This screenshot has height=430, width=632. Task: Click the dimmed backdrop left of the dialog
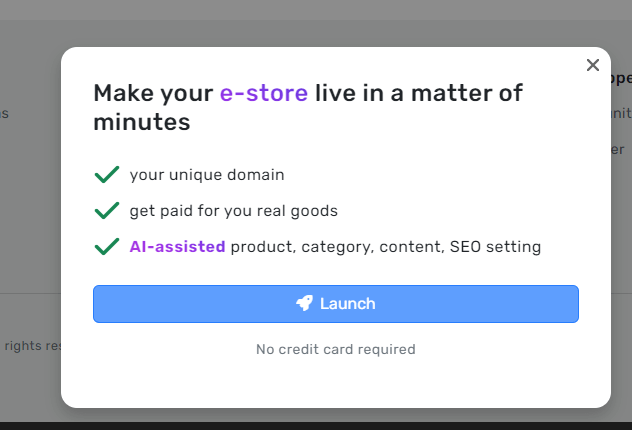click(x=30, y=201)
